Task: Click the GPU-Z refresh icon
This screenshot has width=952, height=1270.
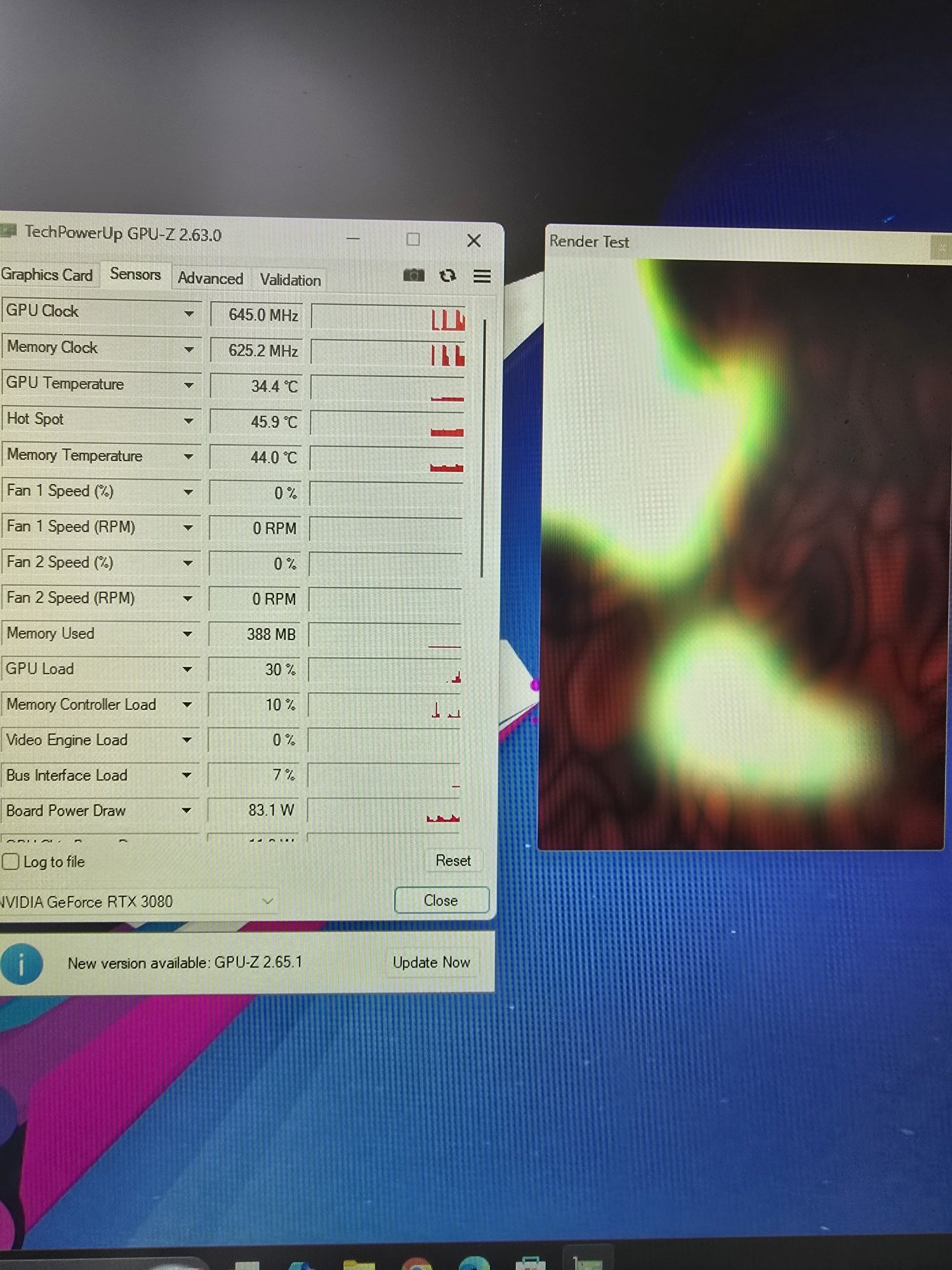Action: (447, 276)
